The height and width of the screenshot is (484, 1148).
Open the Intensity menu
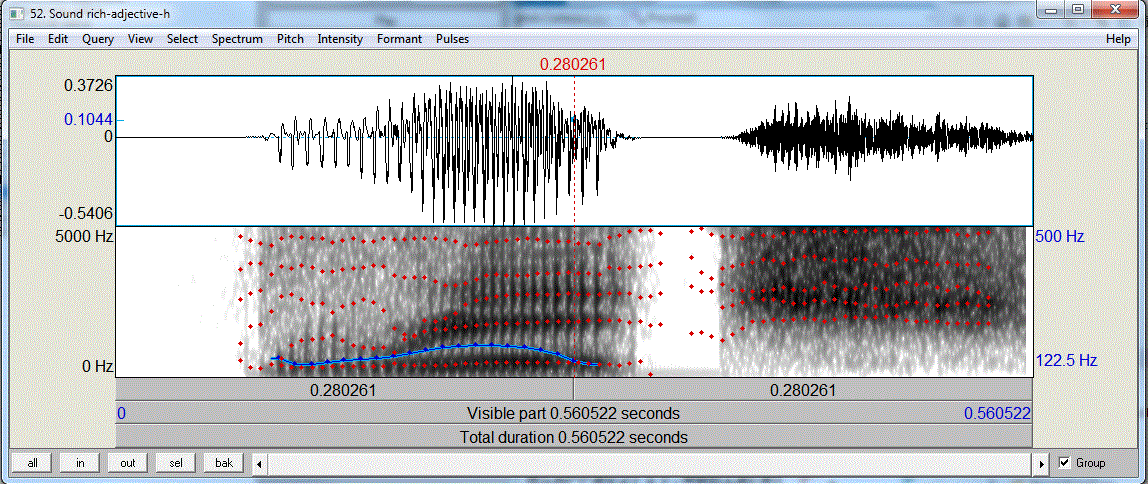340,39
